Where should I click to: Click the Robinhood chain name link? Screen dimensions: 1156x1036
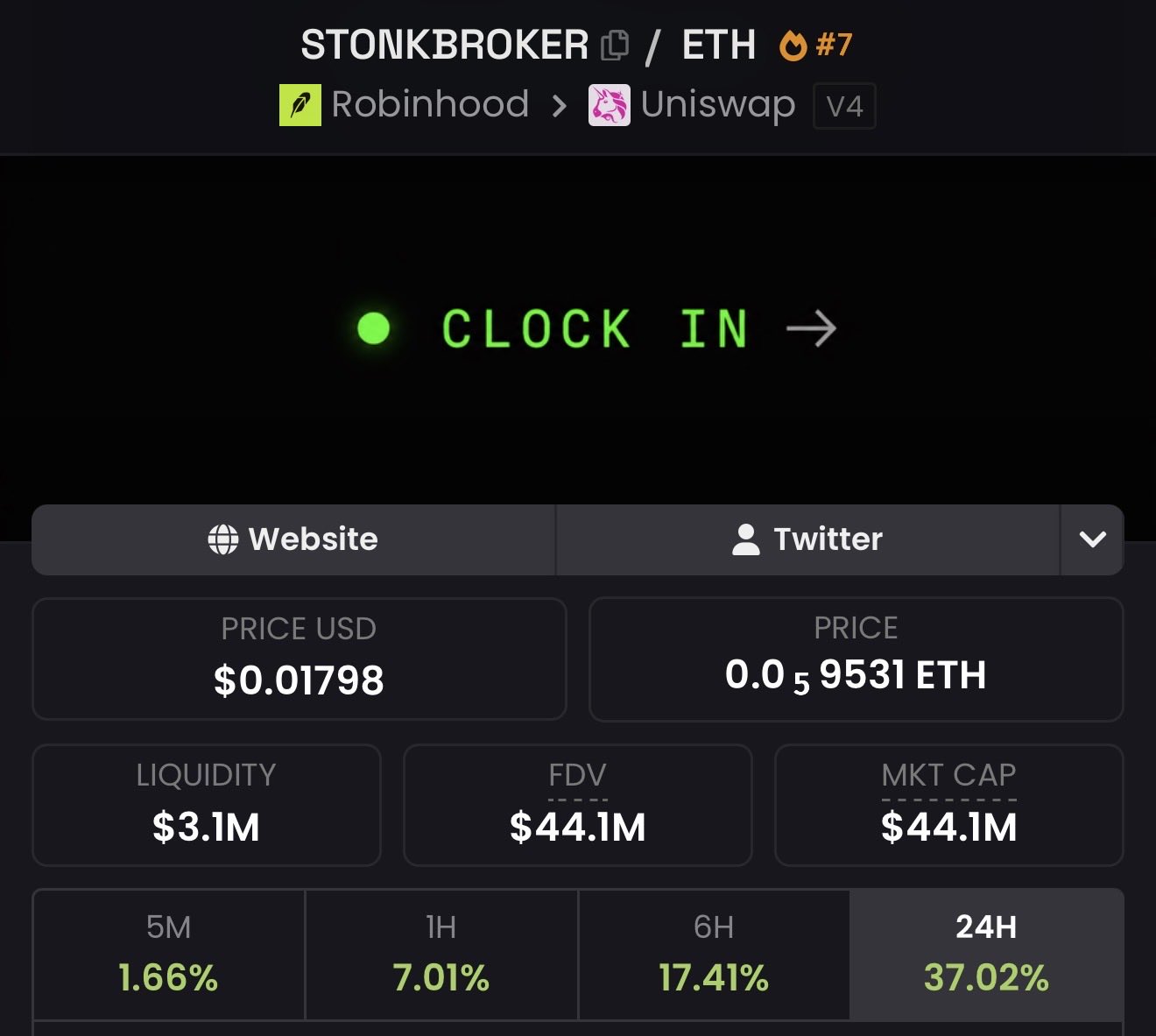tap(430, 104)
